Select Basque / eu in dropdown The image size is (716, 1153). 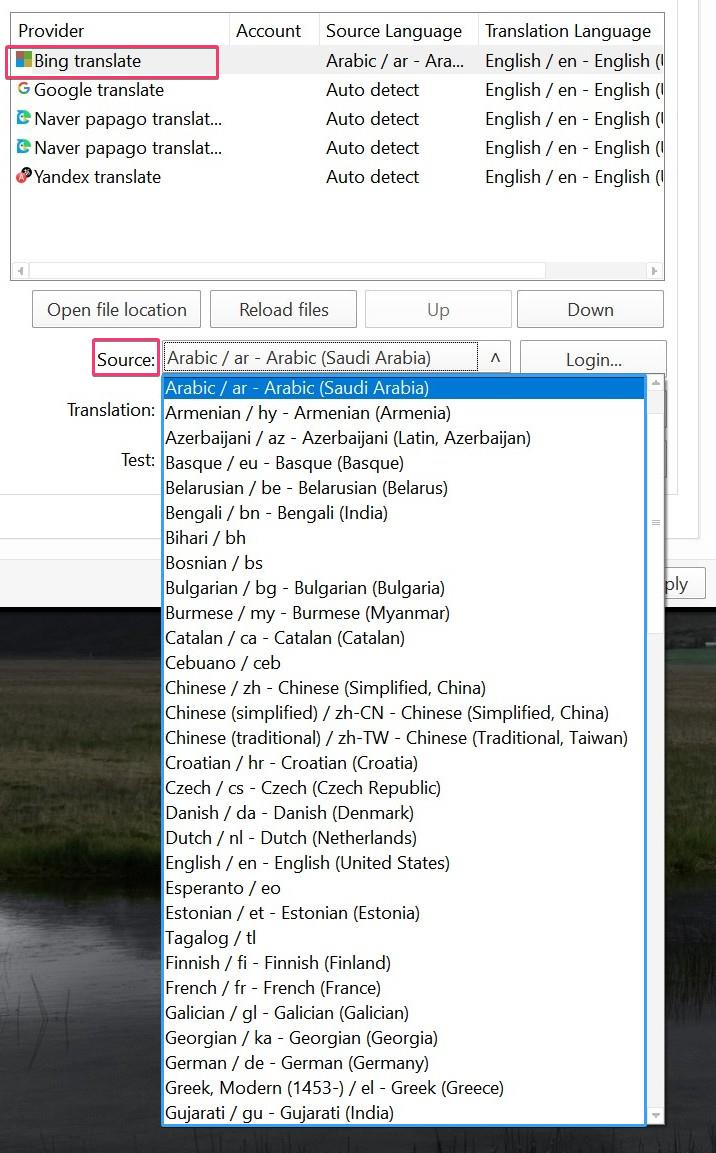(404, 463)
